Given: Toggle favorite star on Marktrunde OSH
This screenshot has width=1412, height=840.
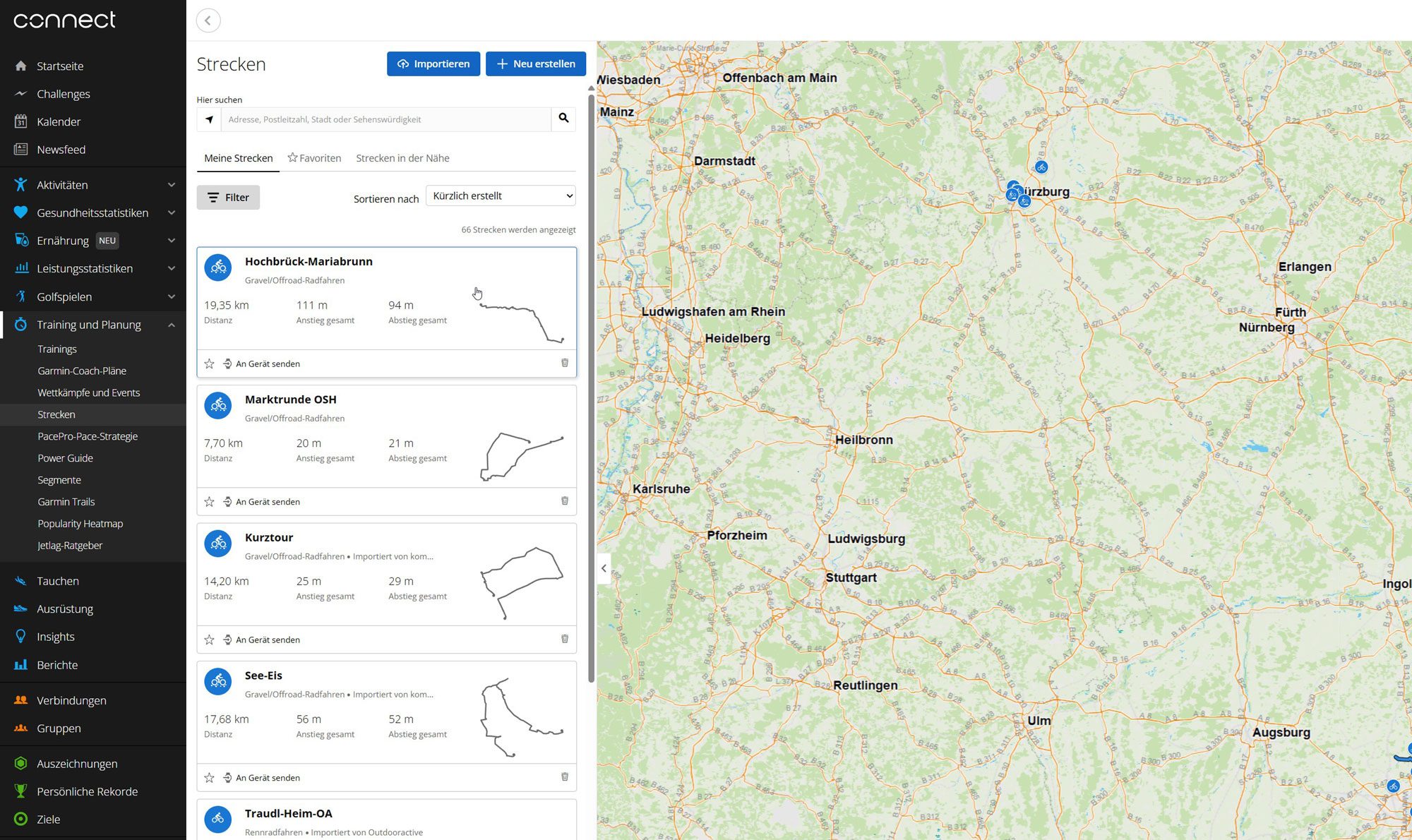Looking at the screenshot, I should click(x=209, y=501).
